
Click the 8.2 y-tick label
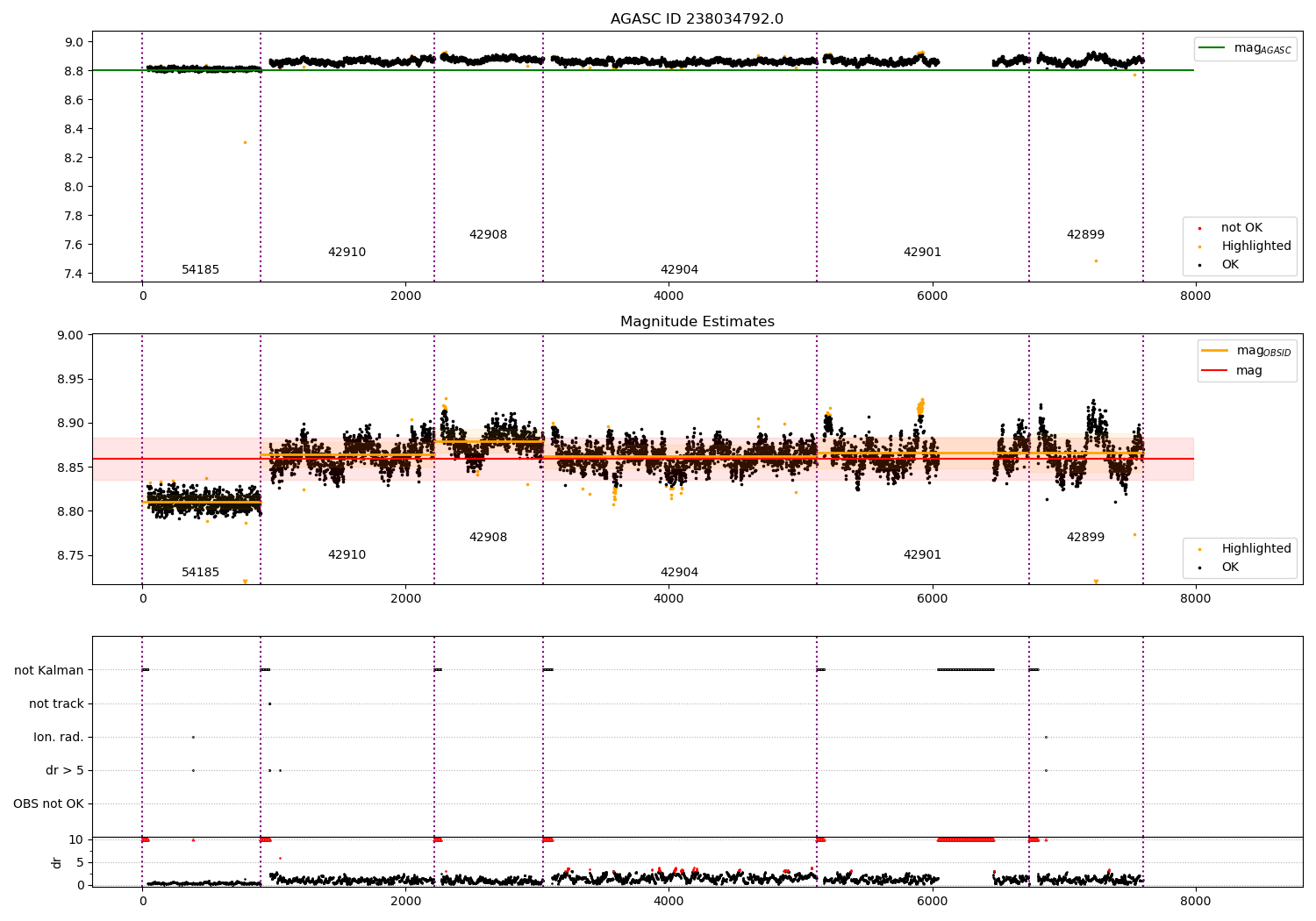[75, 158]
